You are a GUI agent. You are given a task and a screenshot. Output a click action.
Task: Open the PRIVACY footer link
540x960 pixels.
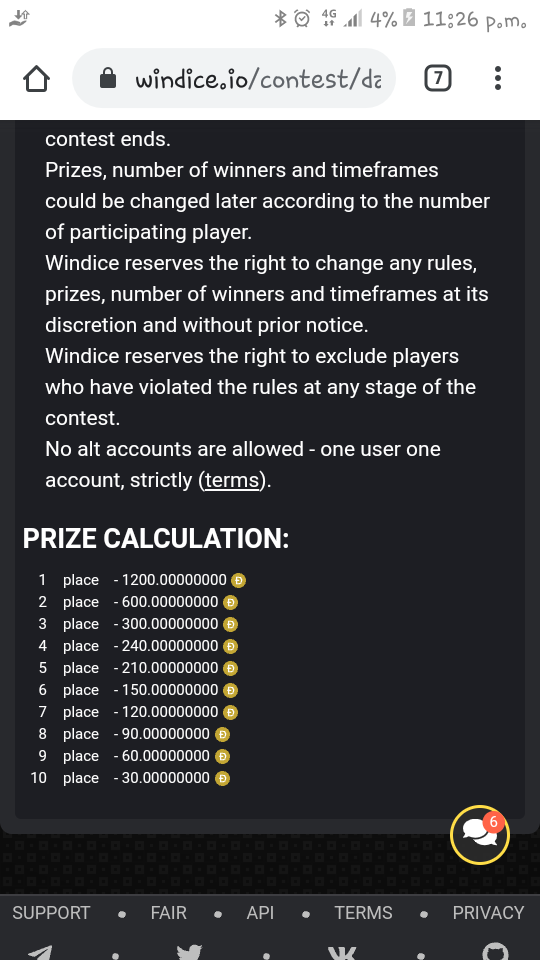pos(488,913)
